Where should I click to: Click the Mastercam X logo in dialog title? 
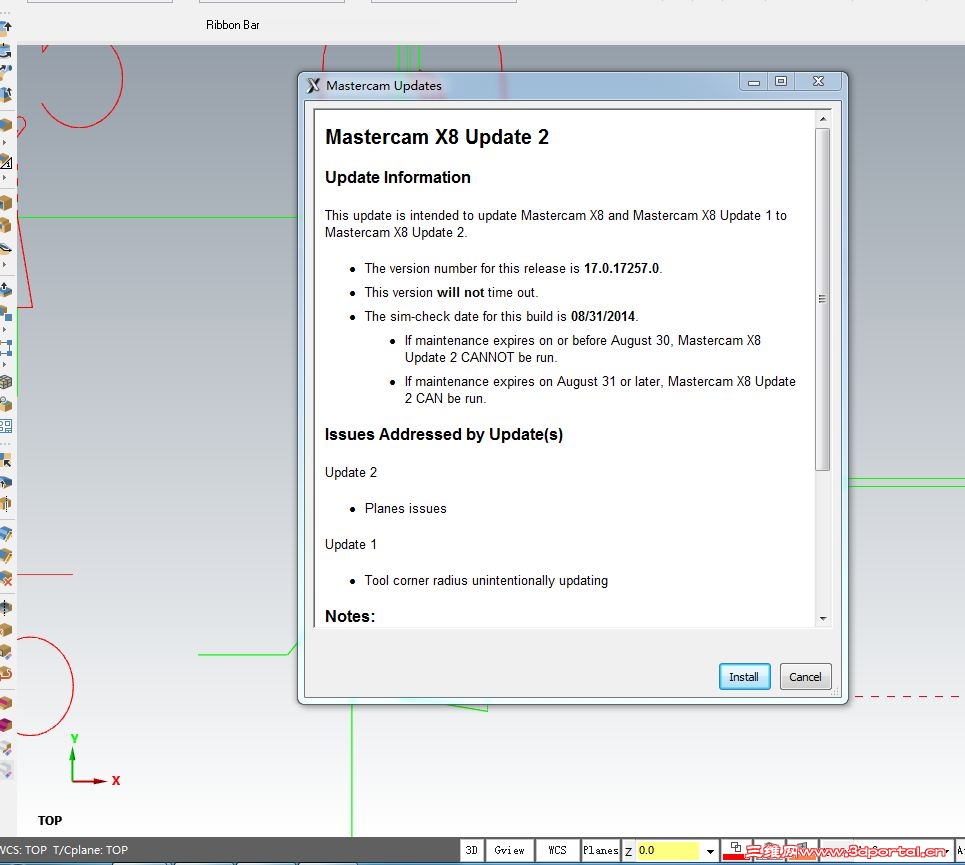click(313, 86)
